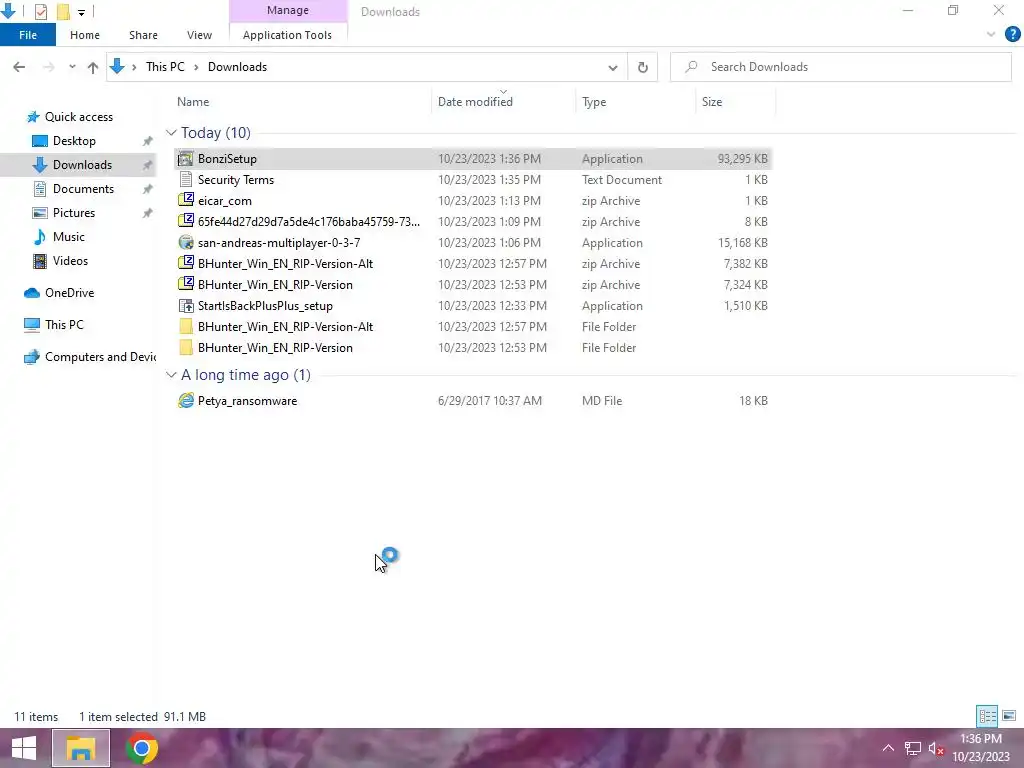Image resolution: width=1024 pixels, height=768 pixels.
Task: Select the StartIsBackPlusPlus_setup icon
Action: [186, 306]
